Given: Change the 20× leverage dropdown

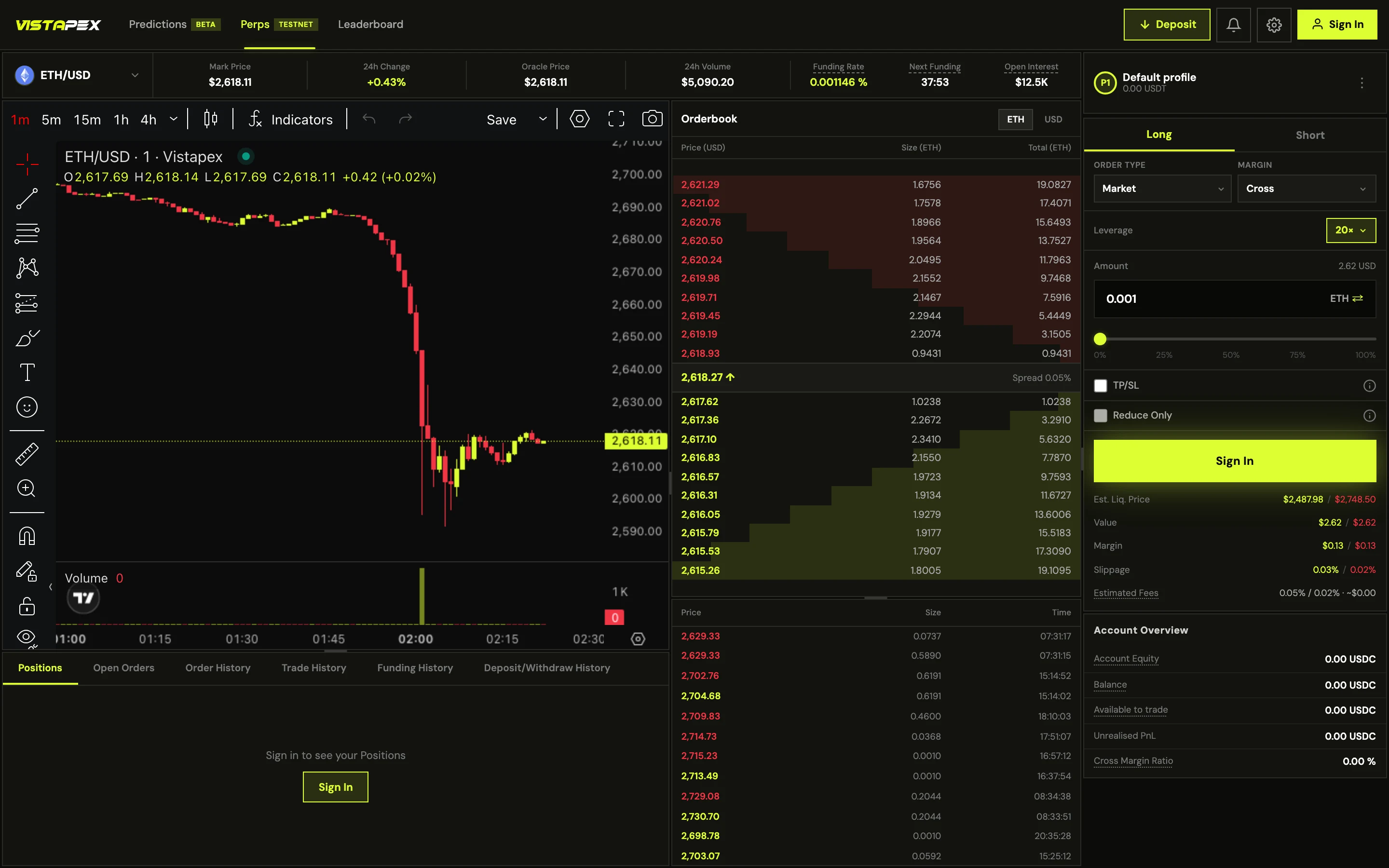Looking at the screenshot, I should coord(1350,230).
